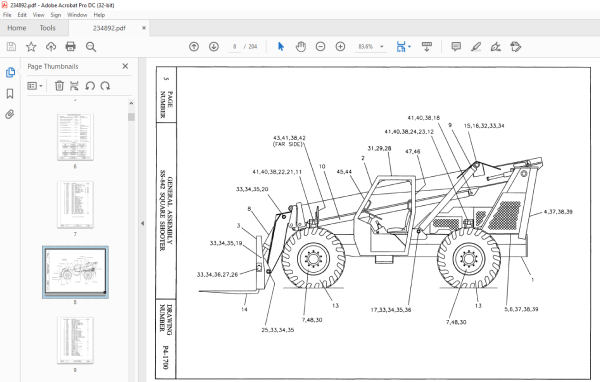This screenshot has height=382, width=600.
Task: Expand the thumbnail options menu dropdown
Action: 35,86
